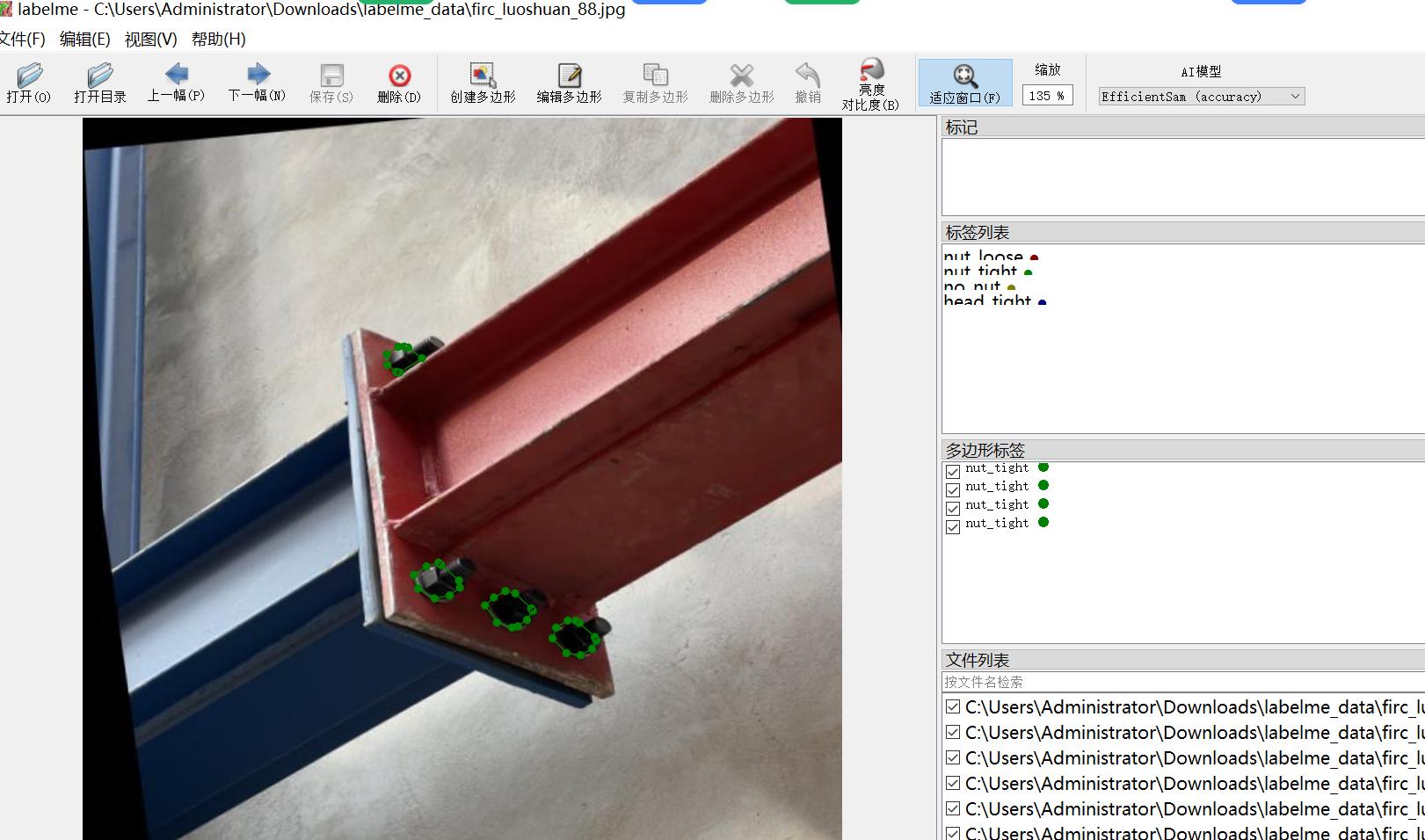Toggle the first file list checkbox
The image size is (1425, 840).
click(953, 707)
